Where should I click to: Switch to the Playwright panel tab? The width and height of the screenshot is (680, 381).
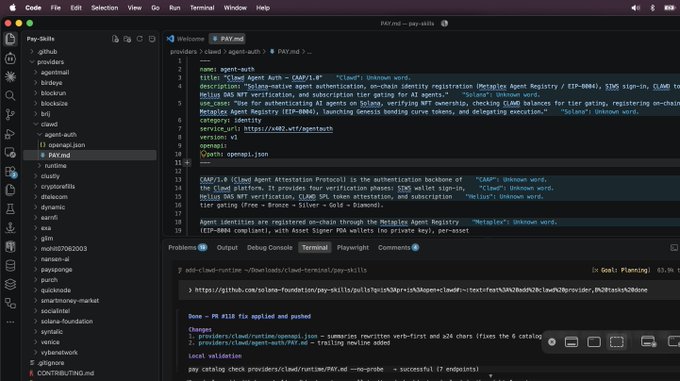(353, 247)
